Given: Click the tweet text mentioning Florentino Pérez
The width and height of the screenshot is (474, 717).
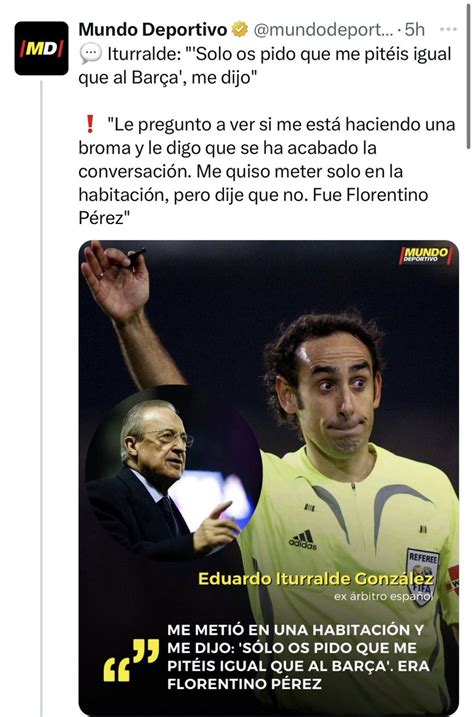Looking at the screenshot, I should click(267, 171).
